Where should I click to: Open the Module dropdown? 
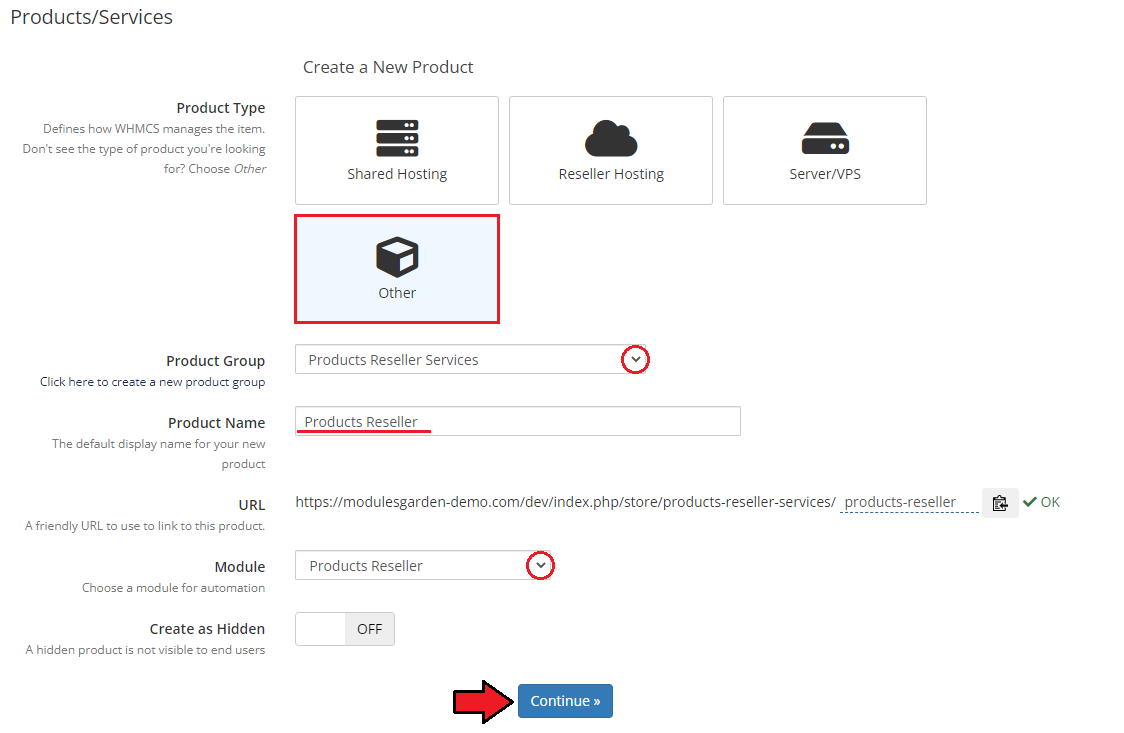pyautogui.click(x=424, y=565)
